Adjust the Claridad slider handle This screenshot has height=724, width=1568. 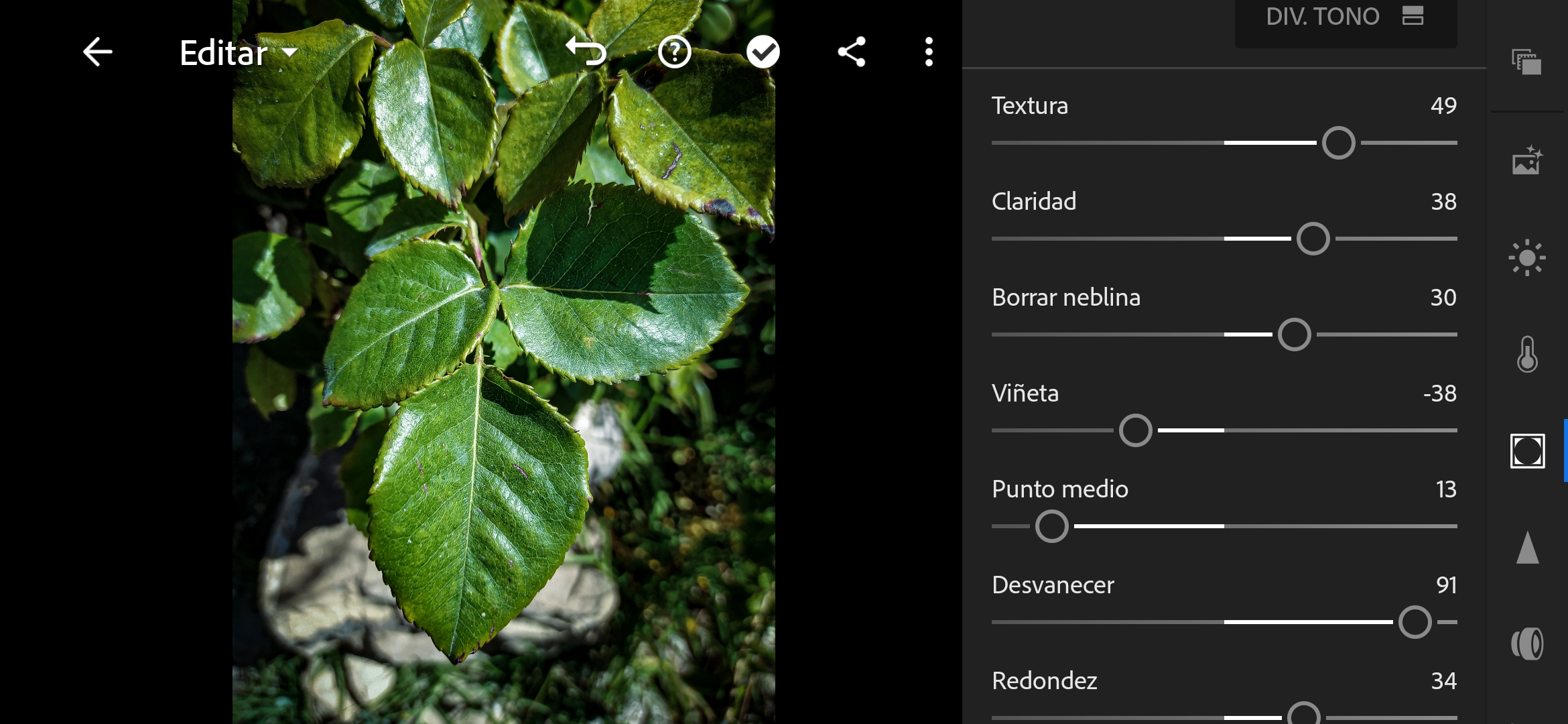1313,239
